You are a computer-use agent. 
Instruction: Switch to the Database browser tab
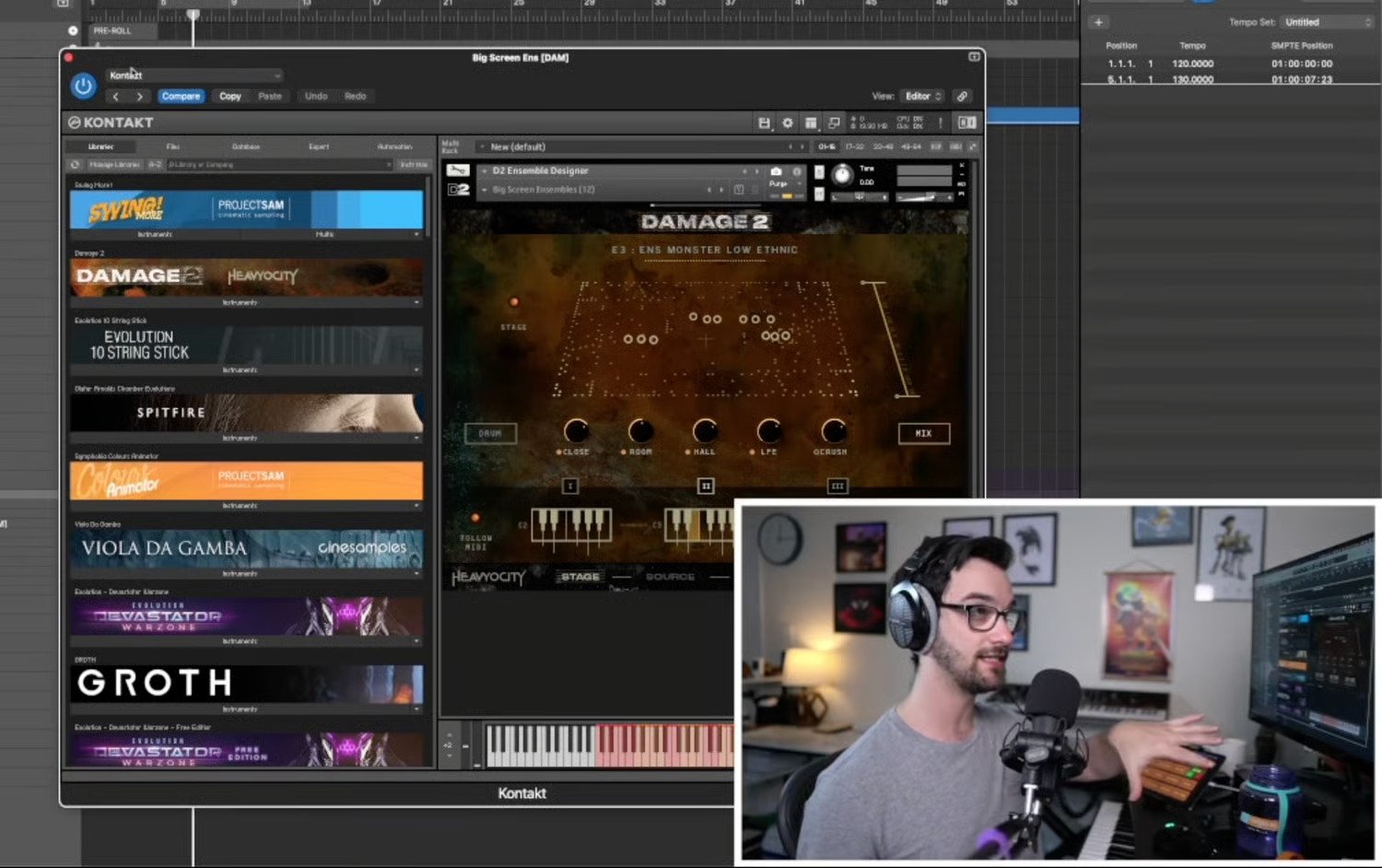click(246, 147)
